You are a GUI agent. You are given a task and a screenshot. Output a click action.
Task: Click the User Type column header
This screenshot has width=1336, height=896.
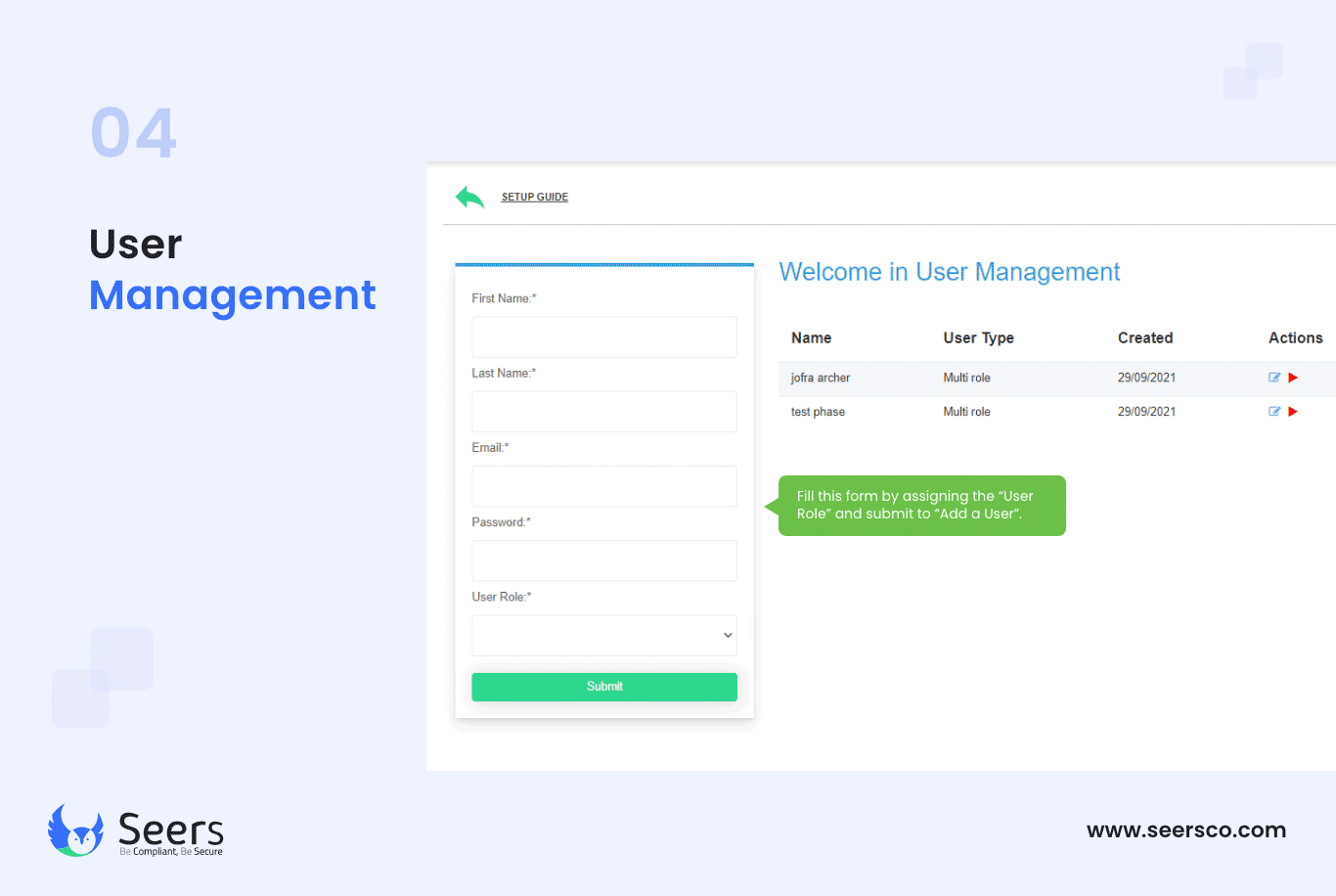(x=978, y=338)
